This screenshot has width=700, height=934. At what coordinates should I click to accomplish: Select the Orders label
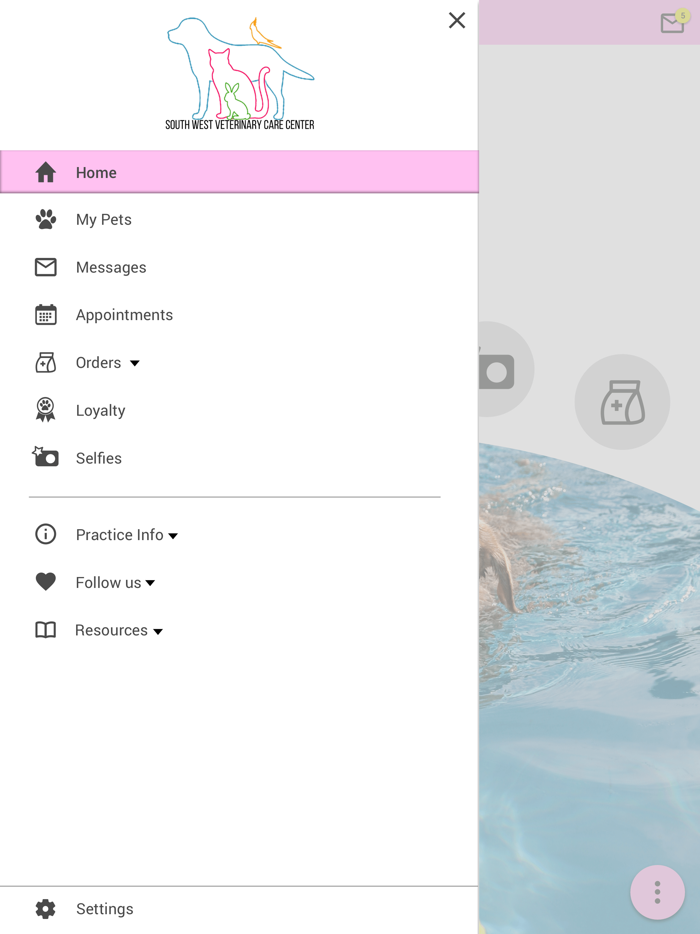click(x=98, y=363)
